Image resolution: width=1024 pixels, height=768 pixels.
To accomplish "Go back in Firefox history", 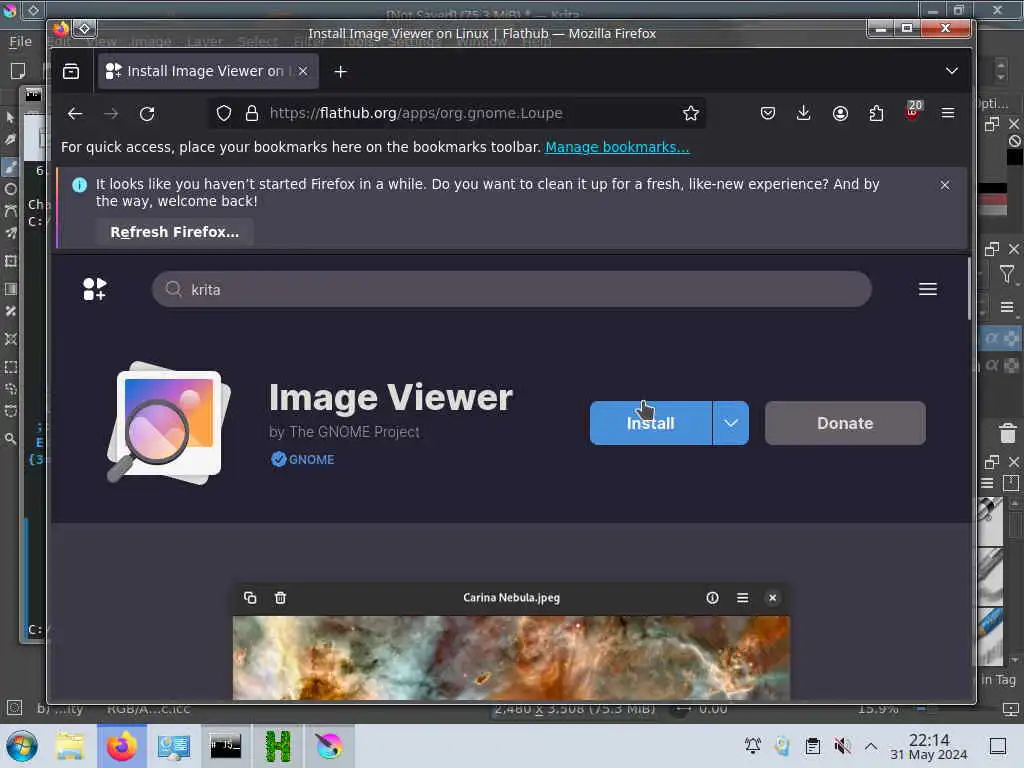I will tap(75, 114).
